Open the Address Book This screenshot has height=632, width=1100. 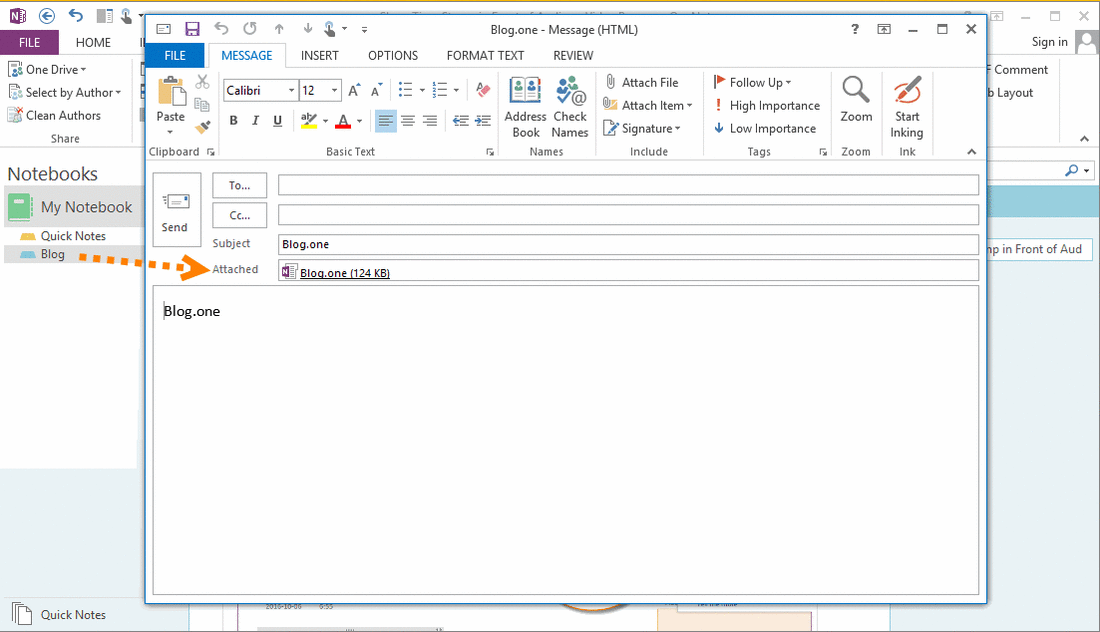(x=525, y=107)
